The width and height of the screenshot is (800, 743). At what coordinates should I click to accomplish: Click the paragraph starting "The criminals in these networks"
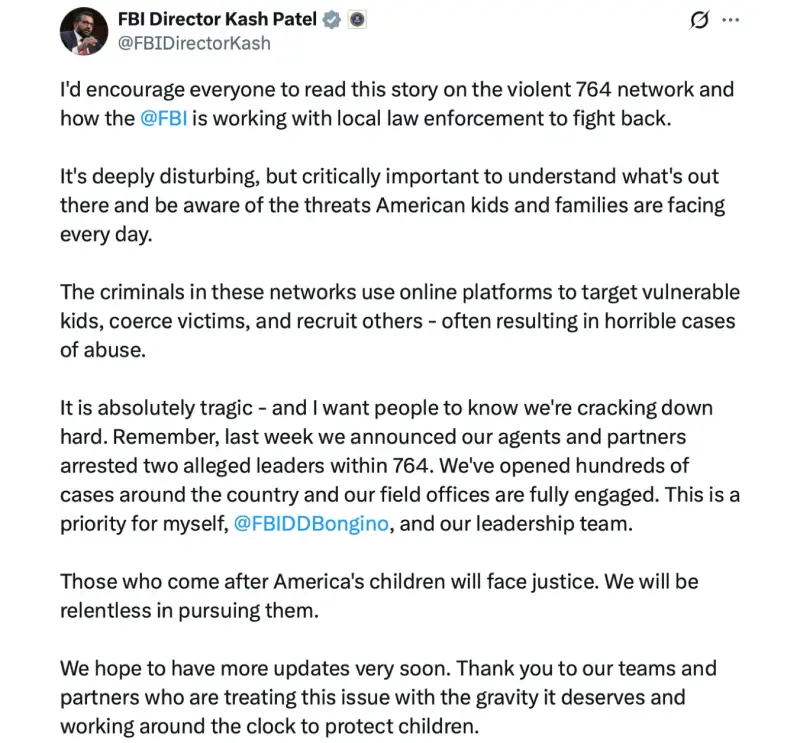click(x=400, y=321)
